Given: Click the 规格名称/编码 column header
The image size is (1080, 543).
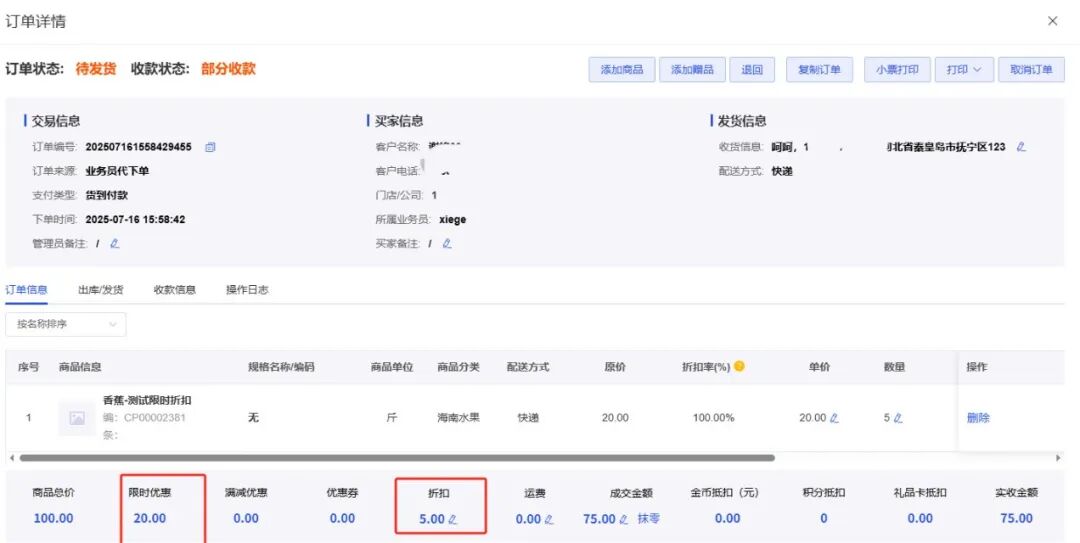Looking at the screenshot, I should click(x=281, y=367).
